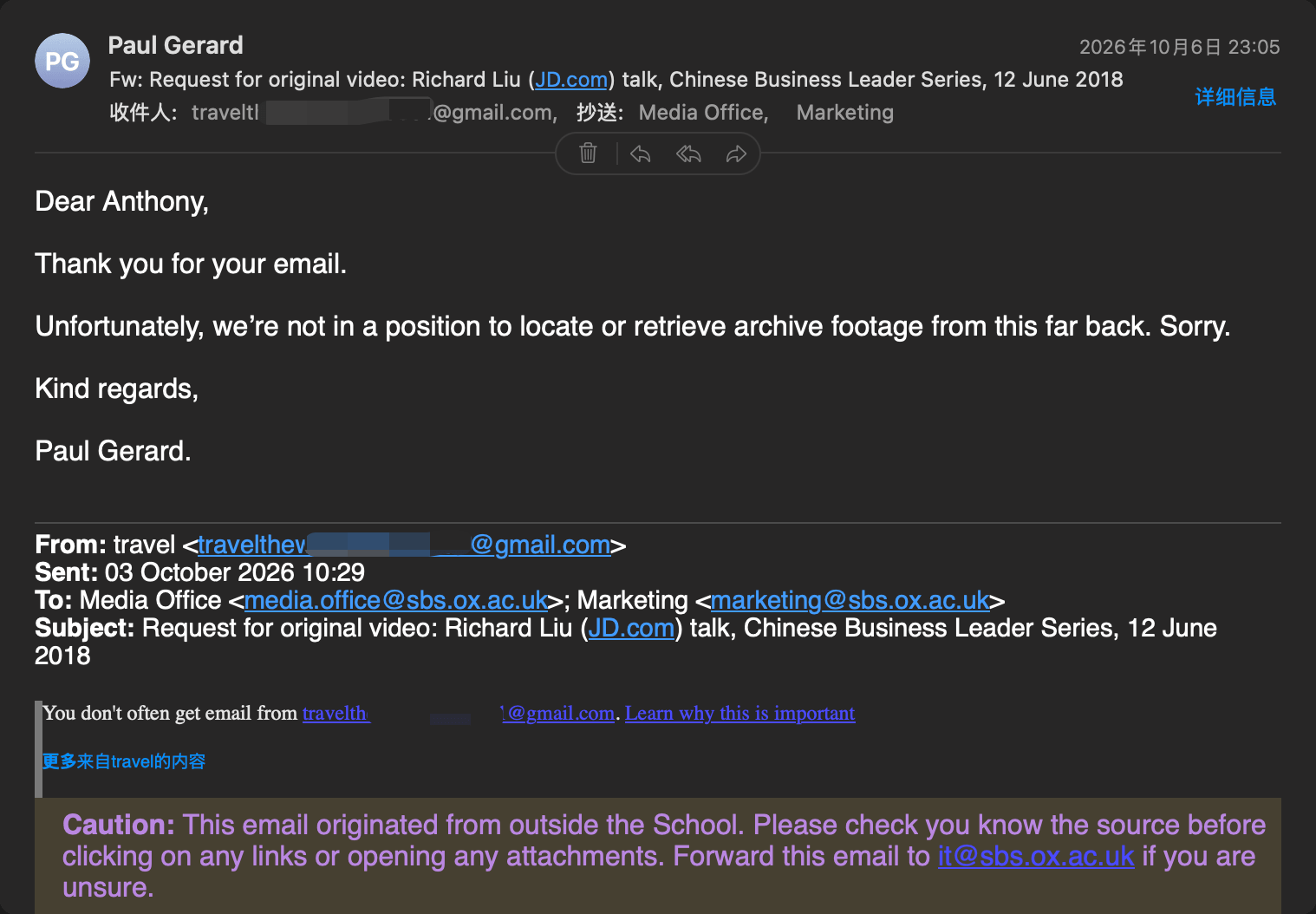Open the 详细信息 details link
Screen dimensions: 1316x914
click(x=1235, y=96)
